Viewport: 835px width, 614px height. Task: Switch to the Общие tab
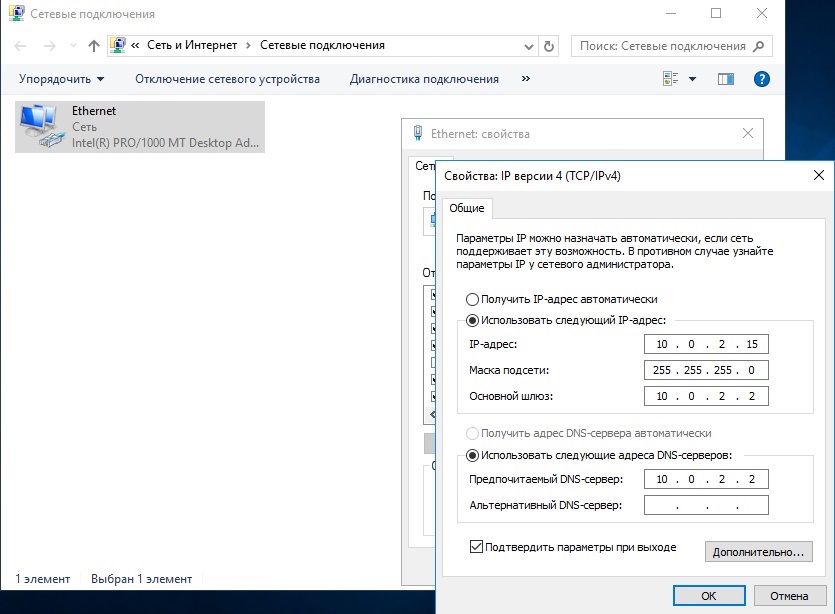(x=466, y=208)
